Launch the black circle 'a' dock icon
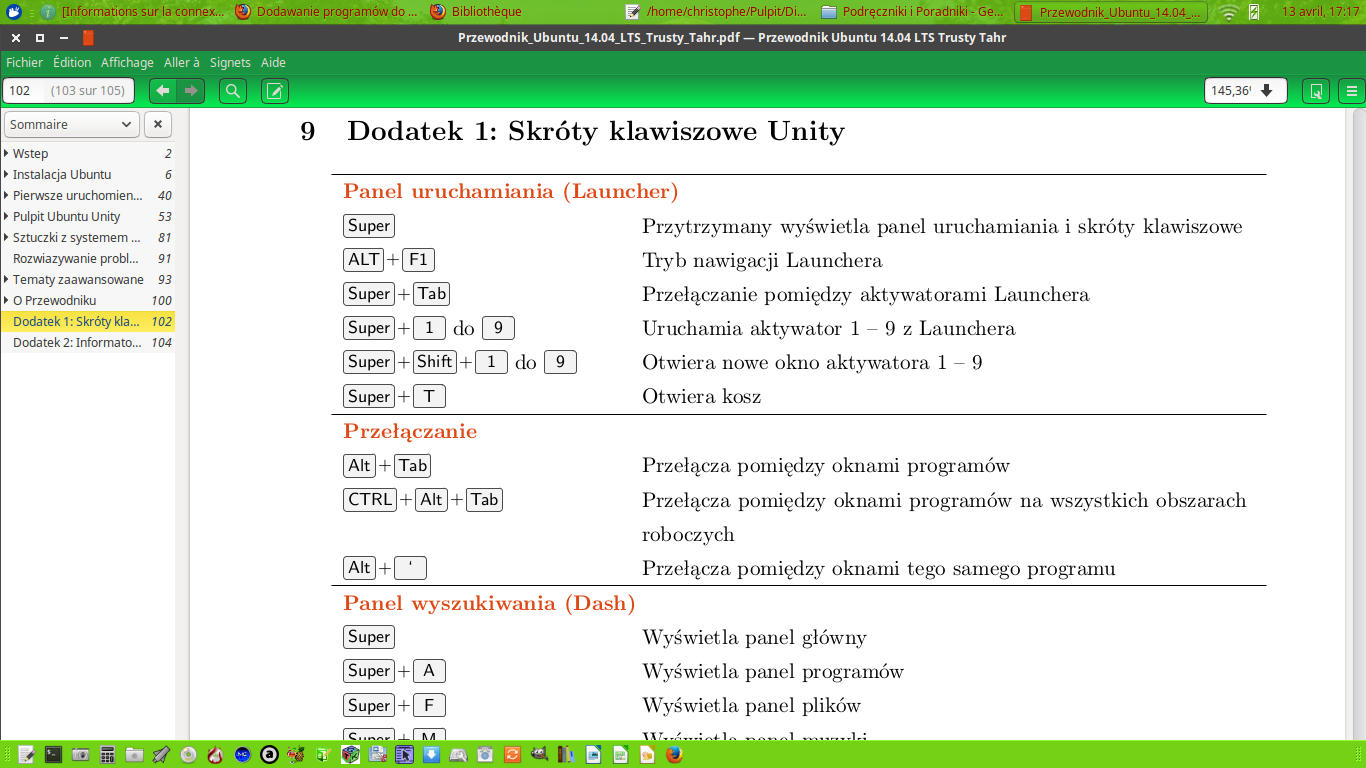1366x768 pixels. point(269,754)
